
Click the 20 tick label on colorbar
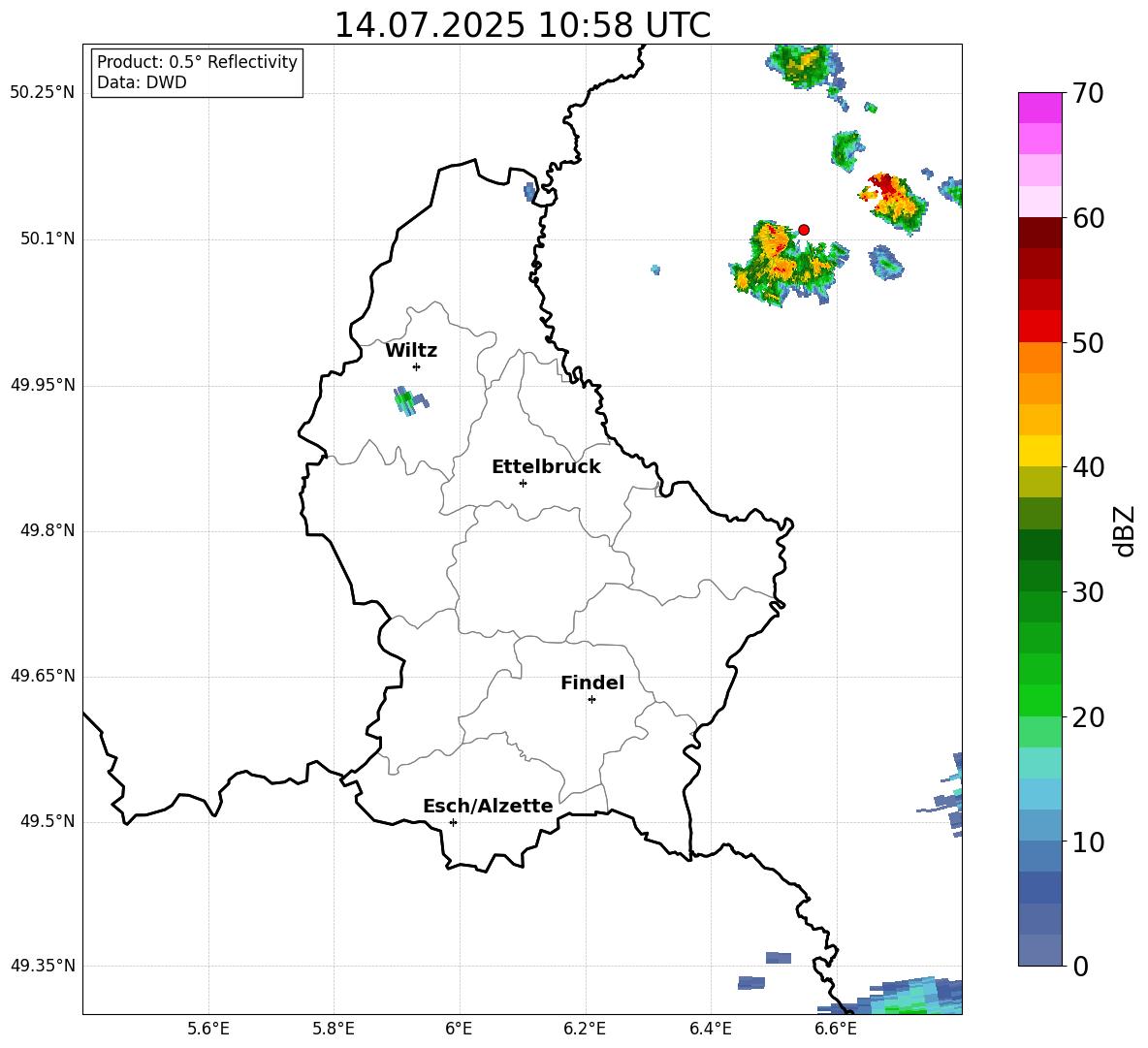click(1088, 717)
